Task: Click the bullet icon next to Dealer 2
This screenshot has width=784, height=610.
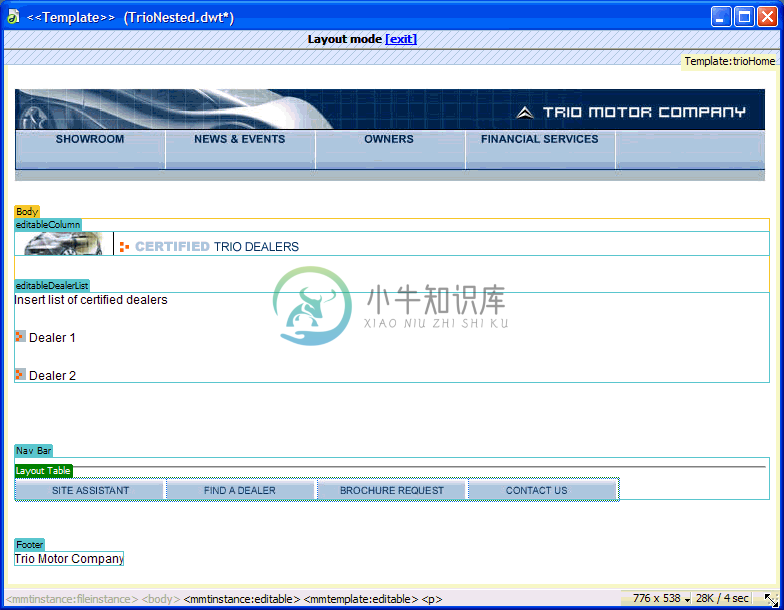Action: coord(20,374)
